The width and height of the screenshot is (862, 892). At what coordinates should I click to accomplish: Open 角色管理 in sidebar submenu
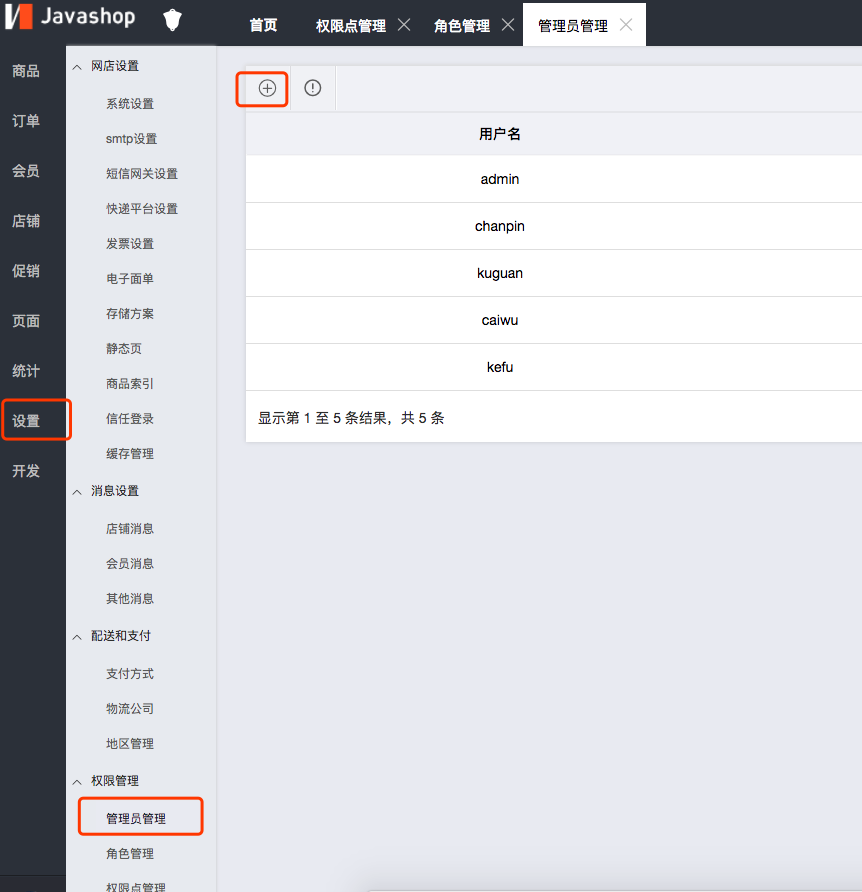coord(130,853)
